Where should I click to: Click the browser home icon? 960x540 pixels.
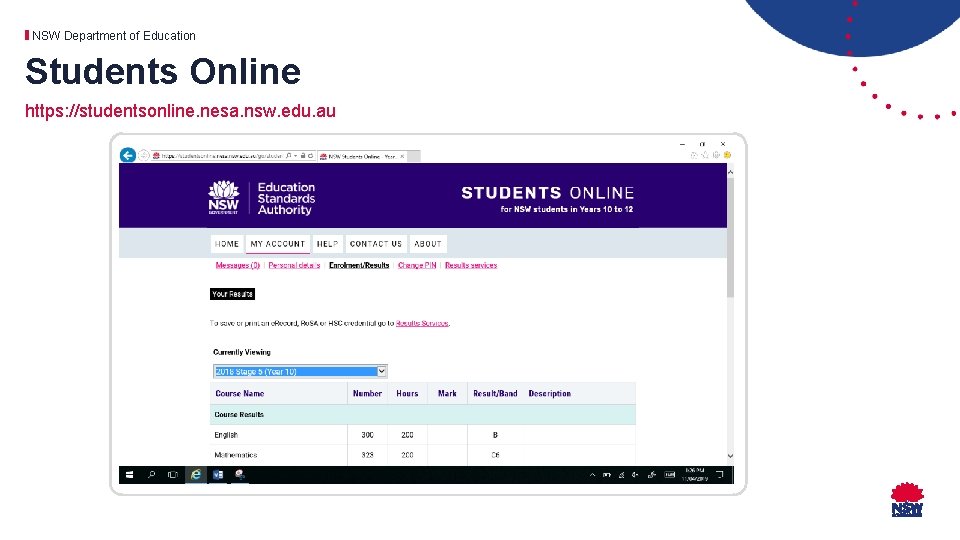coord(694,155)
